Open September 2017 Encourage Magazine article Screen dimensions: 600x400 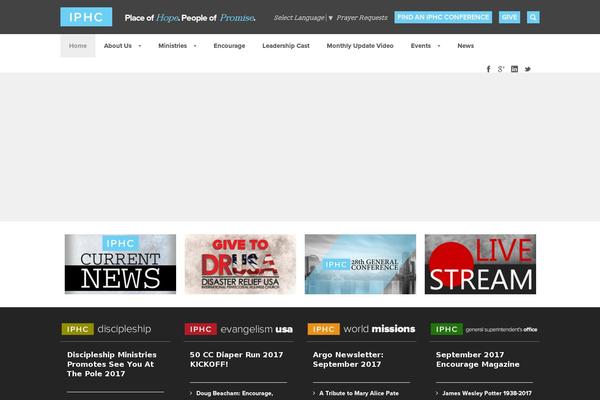tap(478, 359)
